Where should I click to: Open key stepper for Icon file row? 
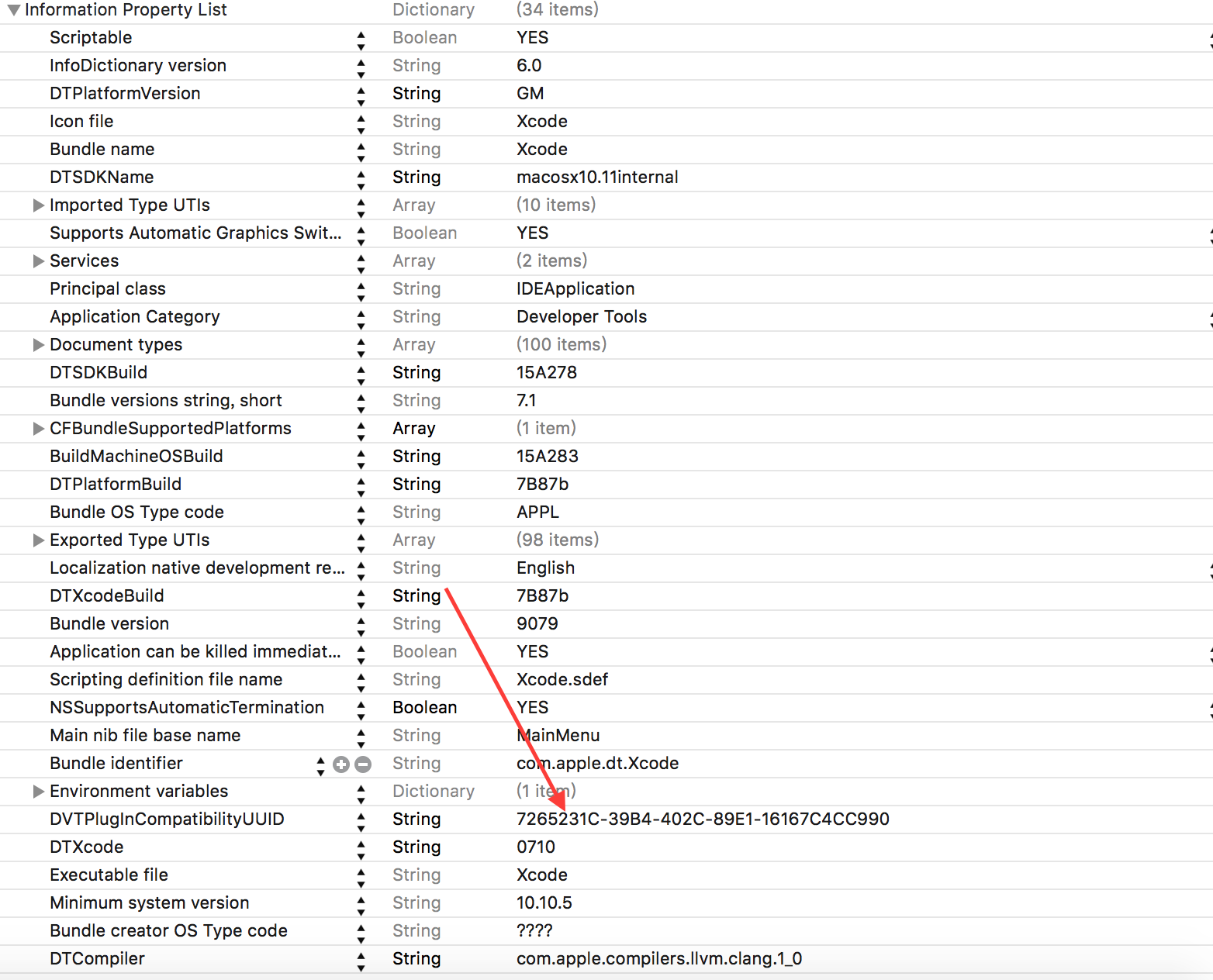pos(361,124)
